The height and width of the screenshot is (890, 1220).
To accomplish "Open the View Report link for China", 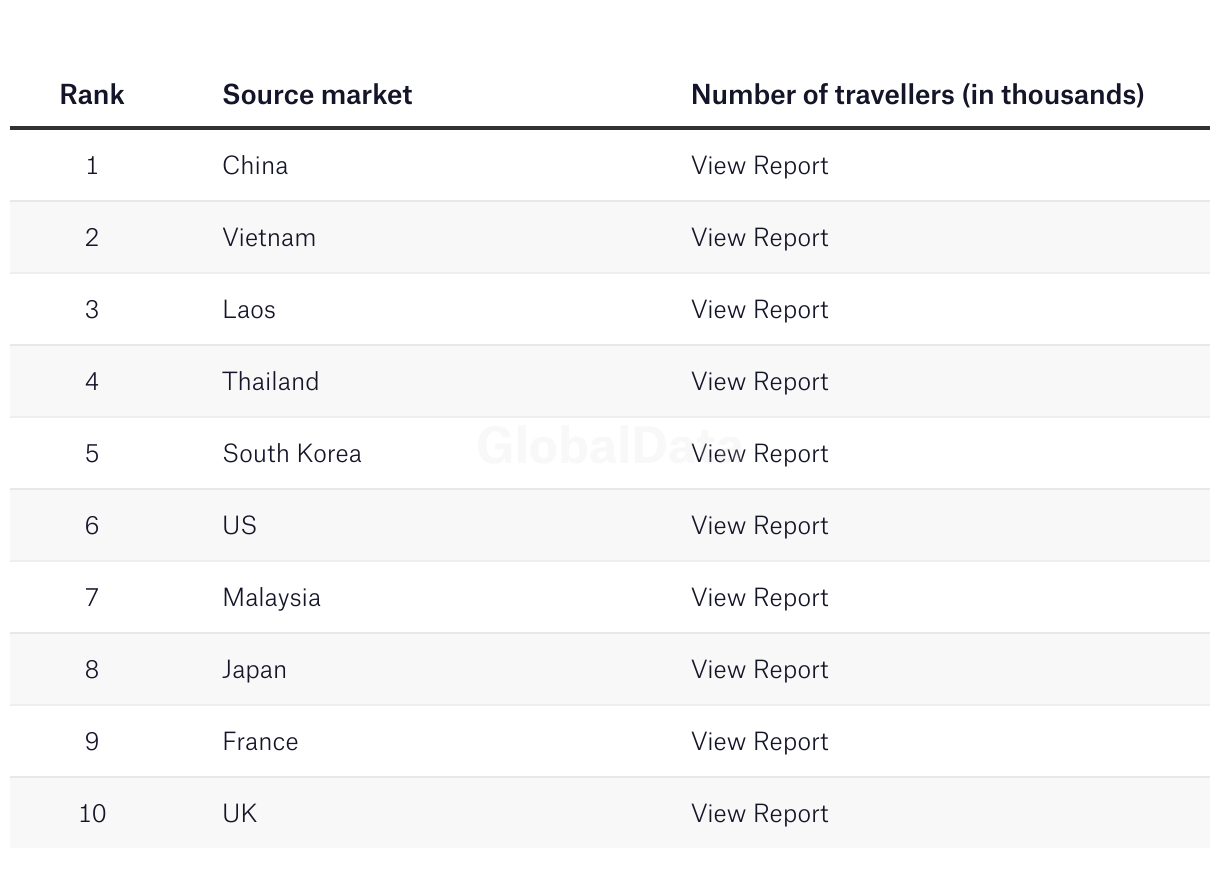I will 759,166.
